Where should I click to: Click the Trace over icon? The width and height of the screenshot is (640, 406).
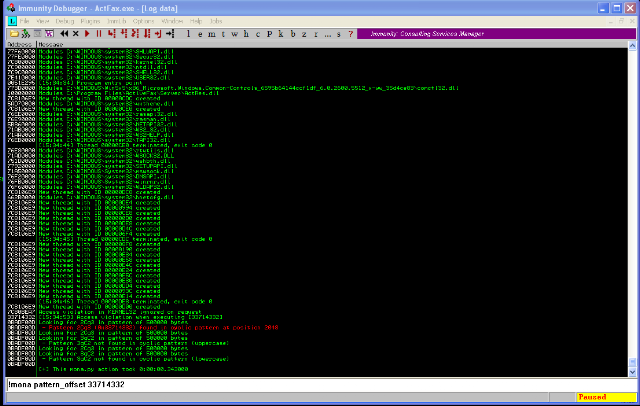[x=147, y=34]
